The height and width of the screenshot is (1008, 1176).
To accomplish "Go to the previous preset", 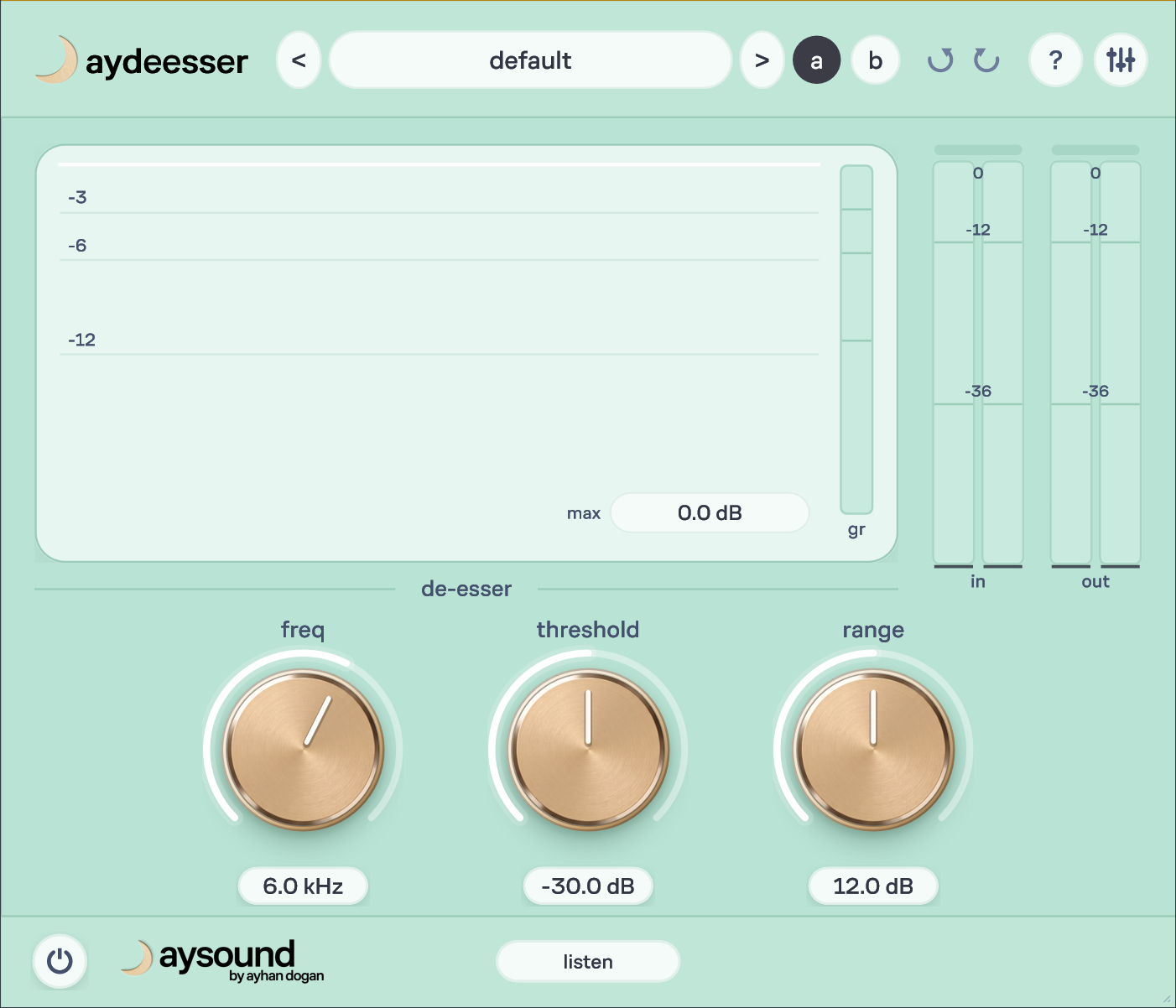I will click(299, 60).
